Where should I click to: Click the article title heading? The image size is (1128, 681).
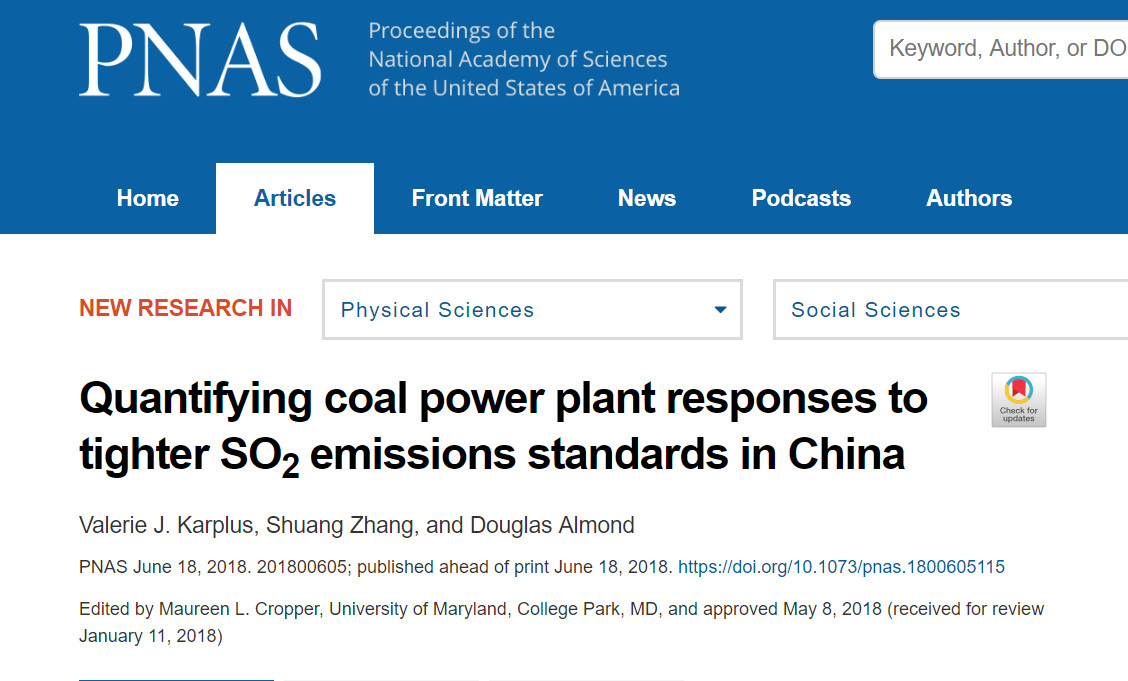(x=504, y=426)
